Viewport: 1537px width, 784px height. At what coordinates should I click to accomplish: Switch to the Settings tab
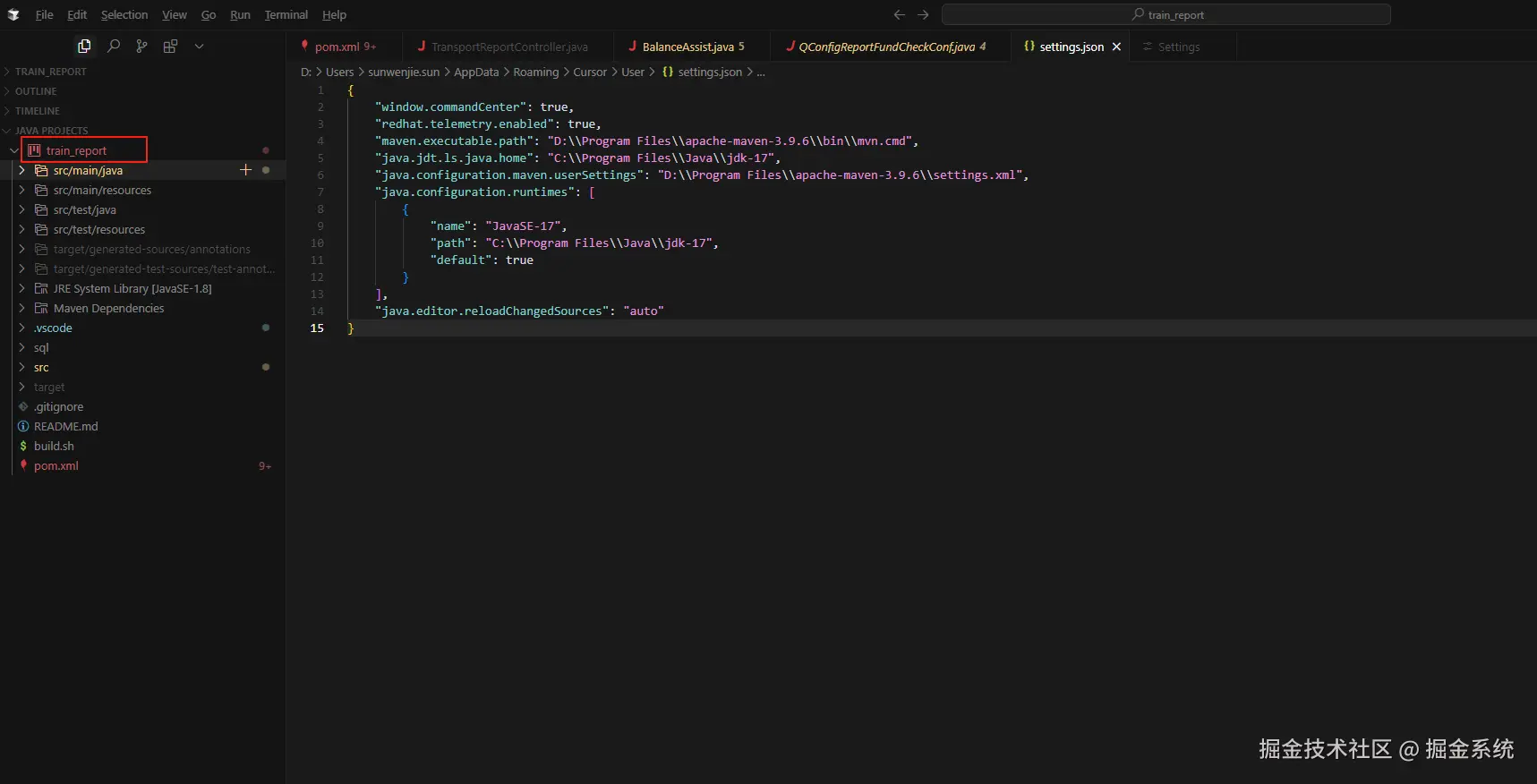pos(1183,47)
